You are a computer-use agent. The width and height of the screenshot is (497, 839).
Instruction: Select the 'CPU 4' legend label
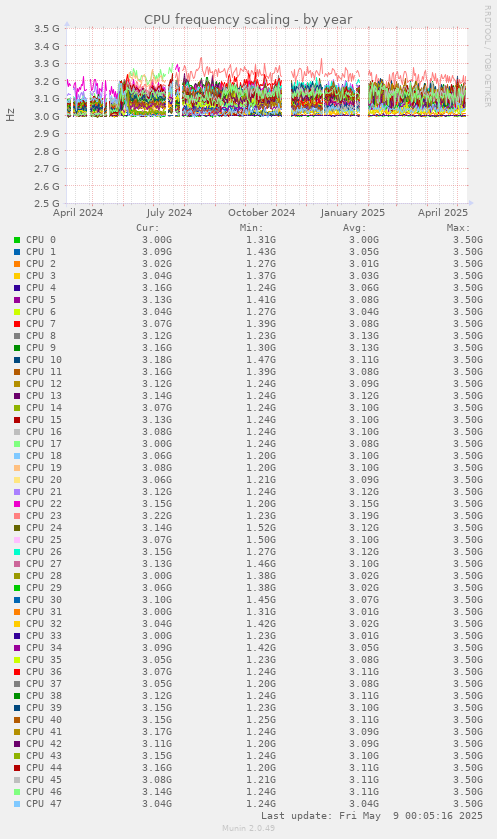(x=41, y=288)
